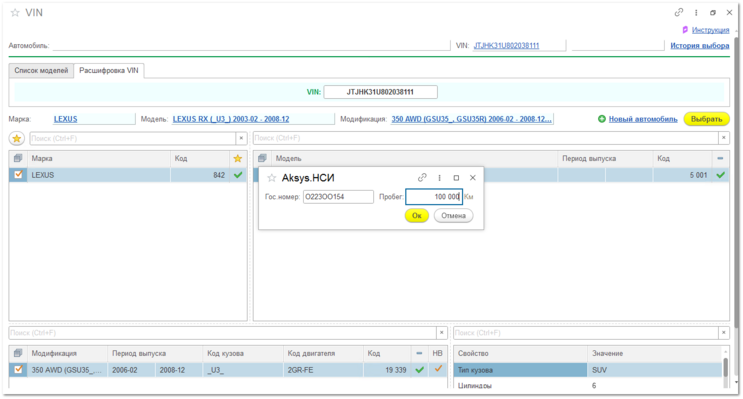
Task: Click Код кузова column header
Action: (243, 353)
